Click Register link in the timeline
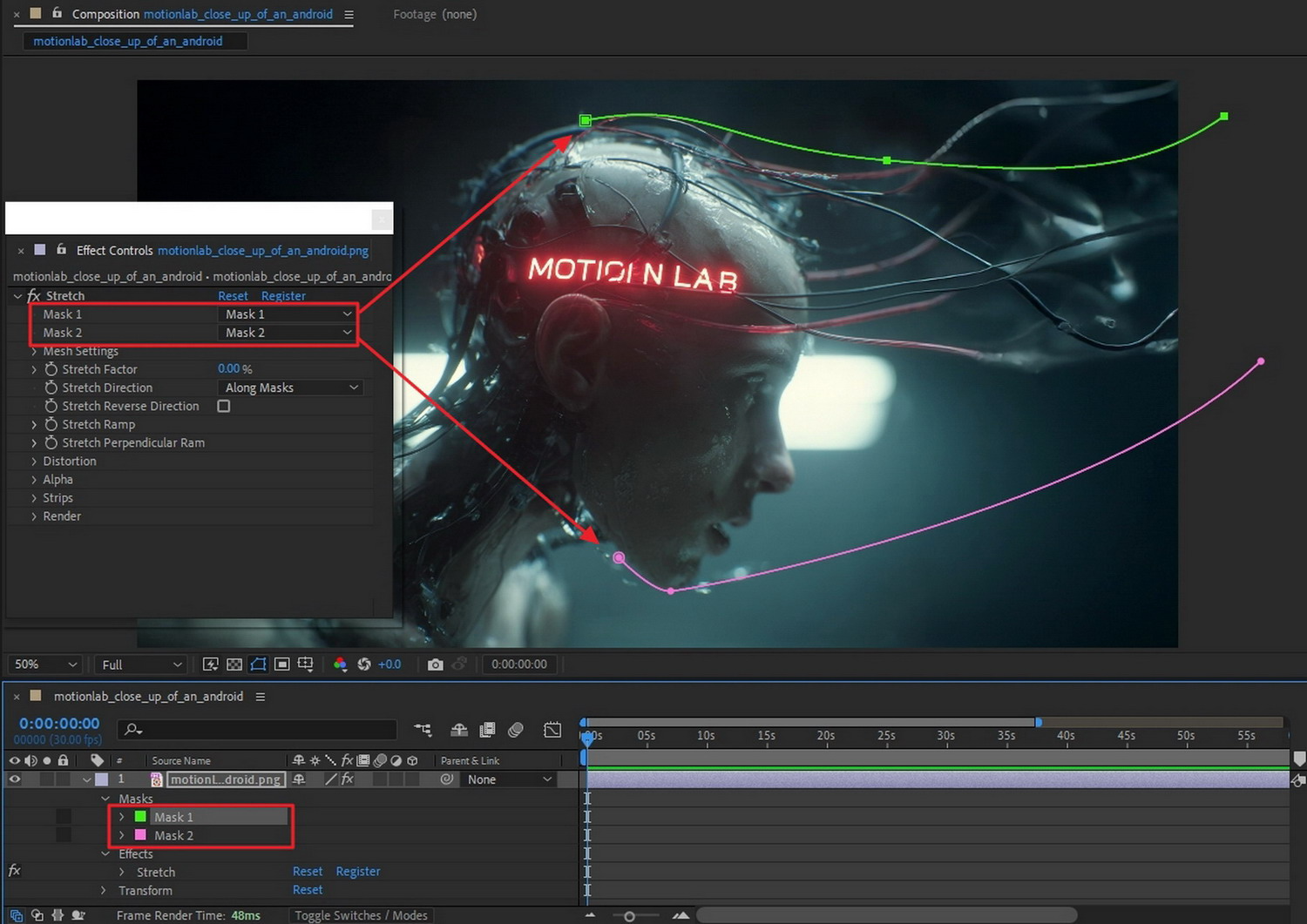Viewport: 1307px width, 924px height. tap(358, 872)
